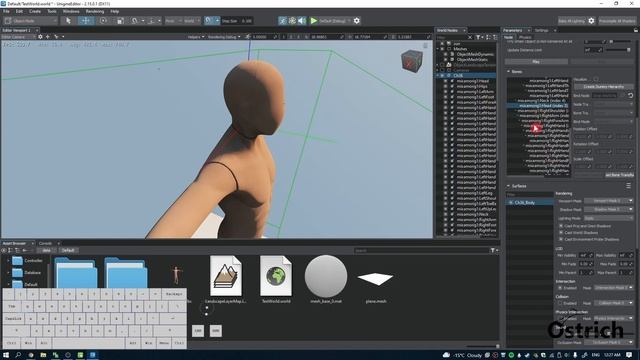Open the Helpers dropdown
Screen dimensions: 640x360
196,37
